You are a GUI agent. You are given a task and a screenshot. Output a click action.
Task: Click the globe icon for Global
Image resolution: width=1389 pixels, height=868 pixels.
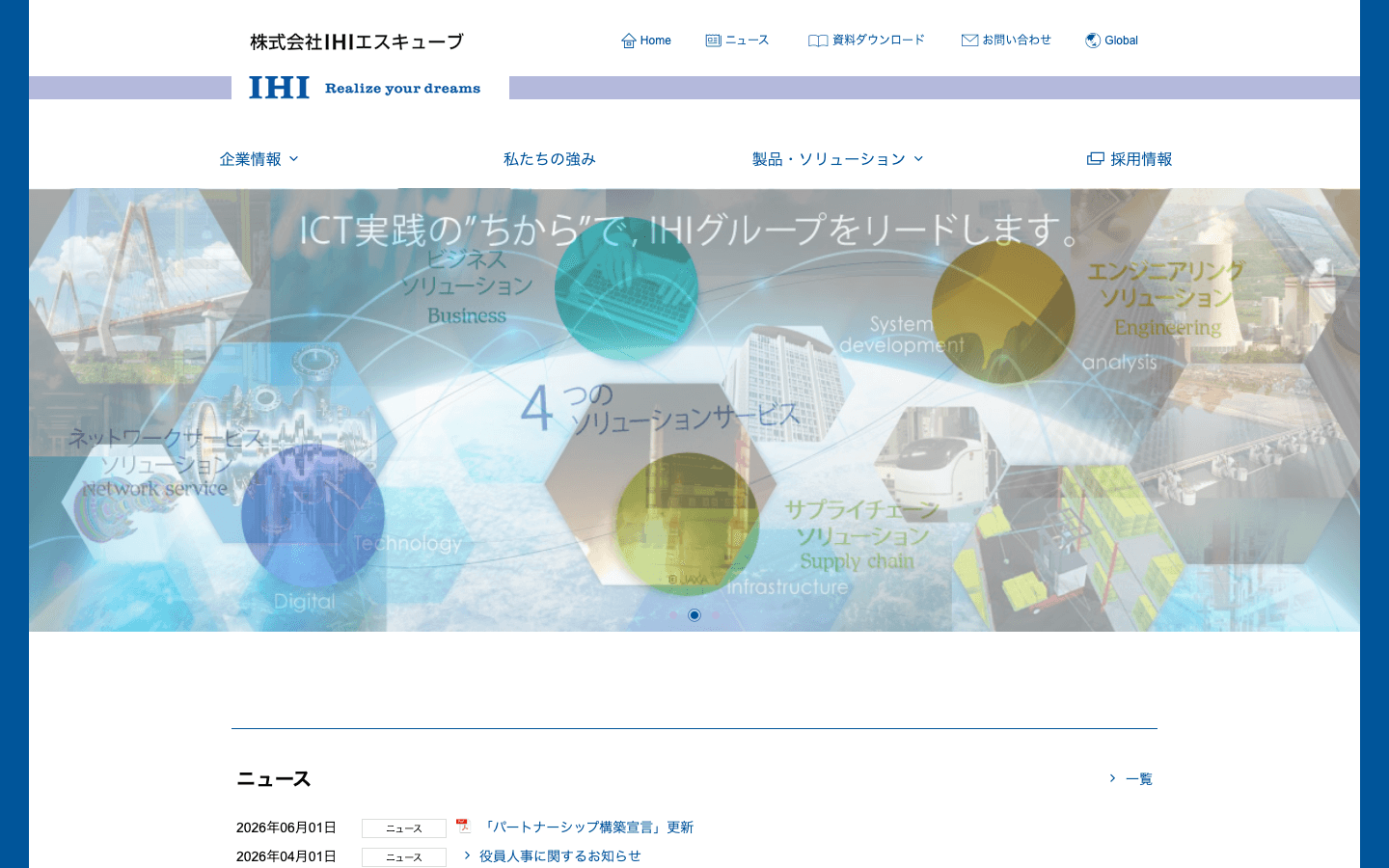pos(1093,41)
